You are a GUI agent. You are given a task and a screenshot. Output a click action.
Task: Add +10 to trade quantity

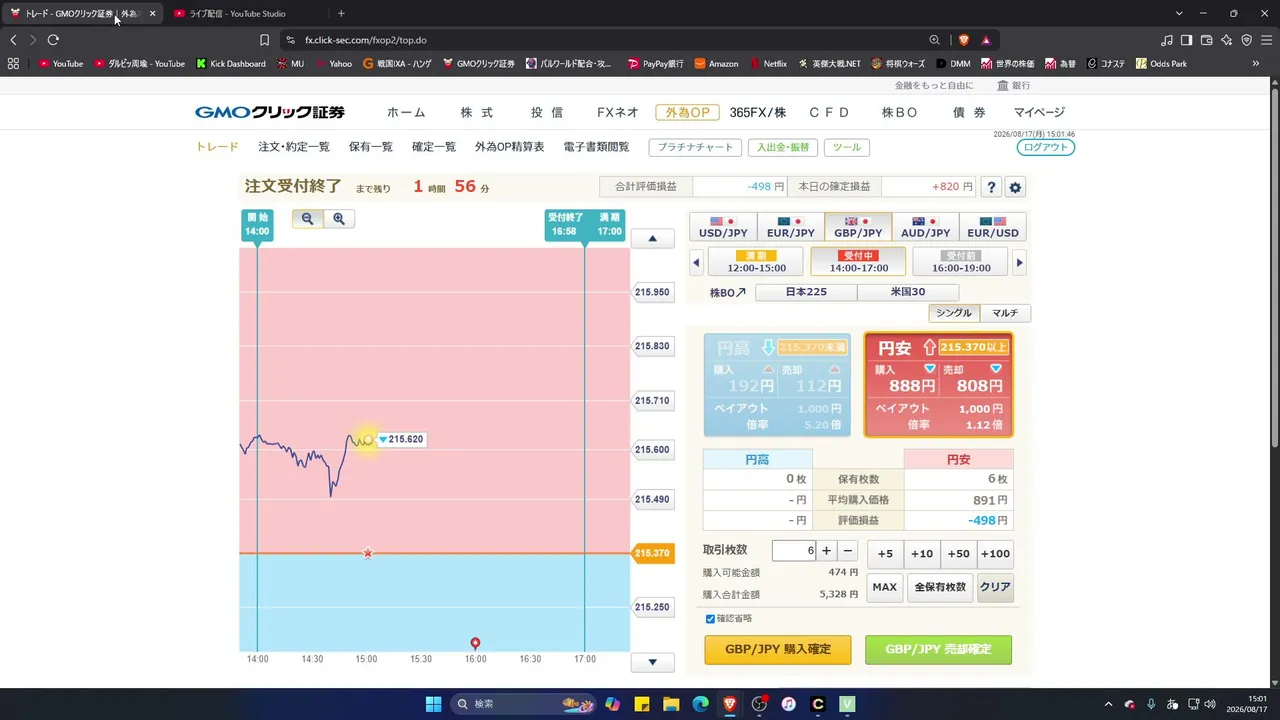click(922, 554)
